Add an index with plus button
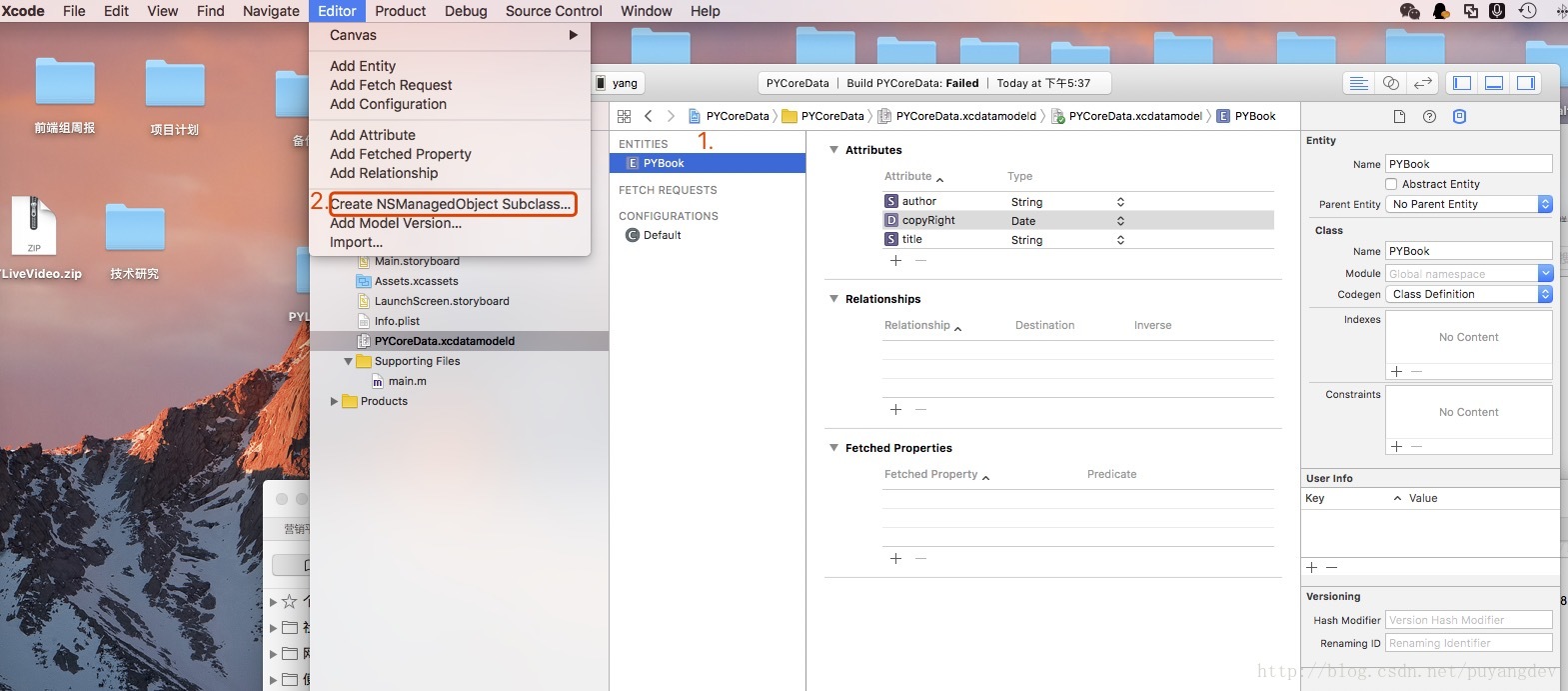The width and height of the screenshot is (1568, 691). (1396, 371)
